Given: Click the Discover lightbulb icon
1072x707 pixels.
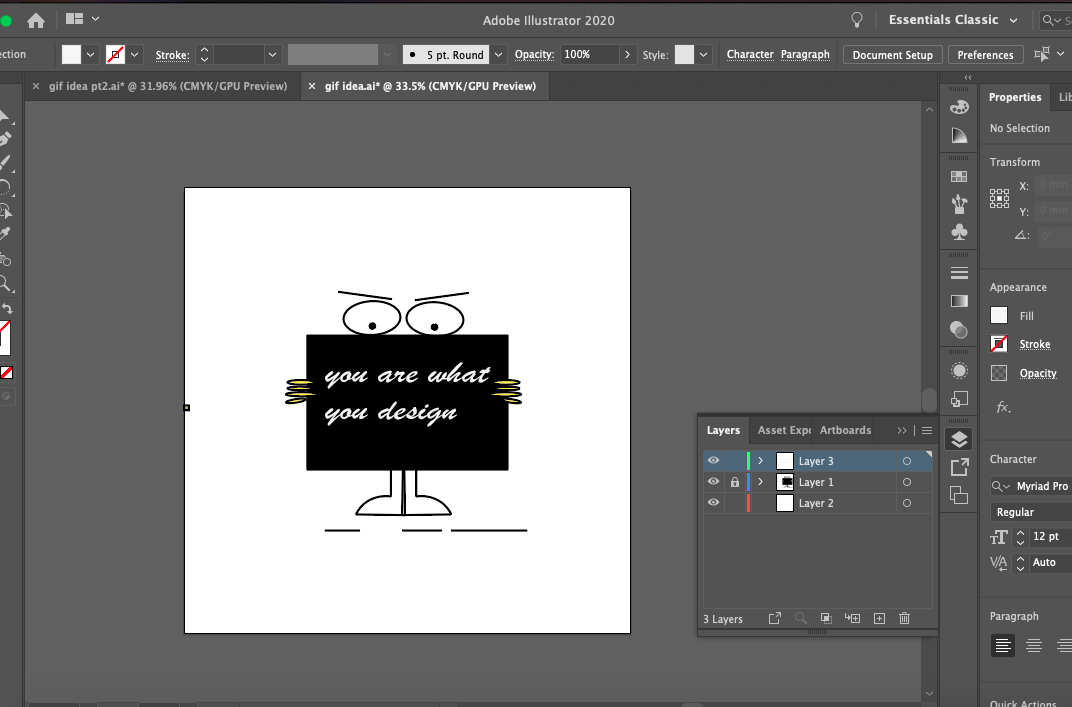Looking at the screenshot, I should (x=856, y=20).
